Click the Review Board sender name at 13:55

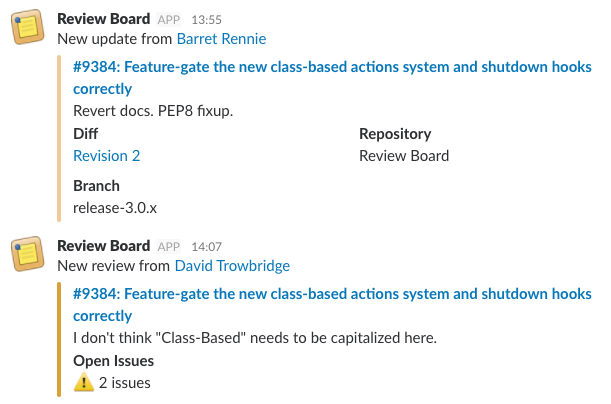(x=104, y=19)
